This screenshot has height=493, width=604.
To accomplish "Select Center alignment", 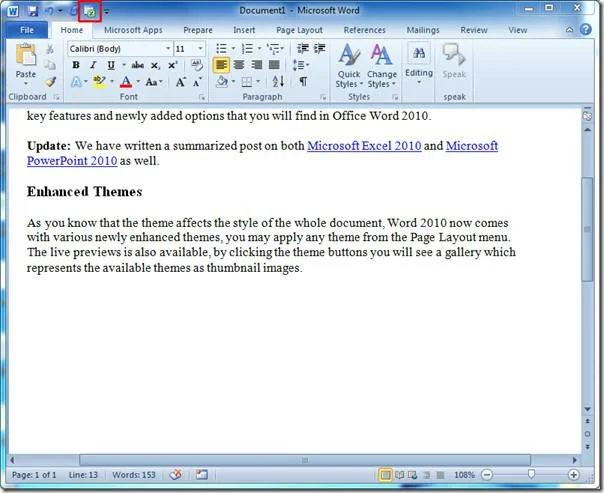I will 239,65.
